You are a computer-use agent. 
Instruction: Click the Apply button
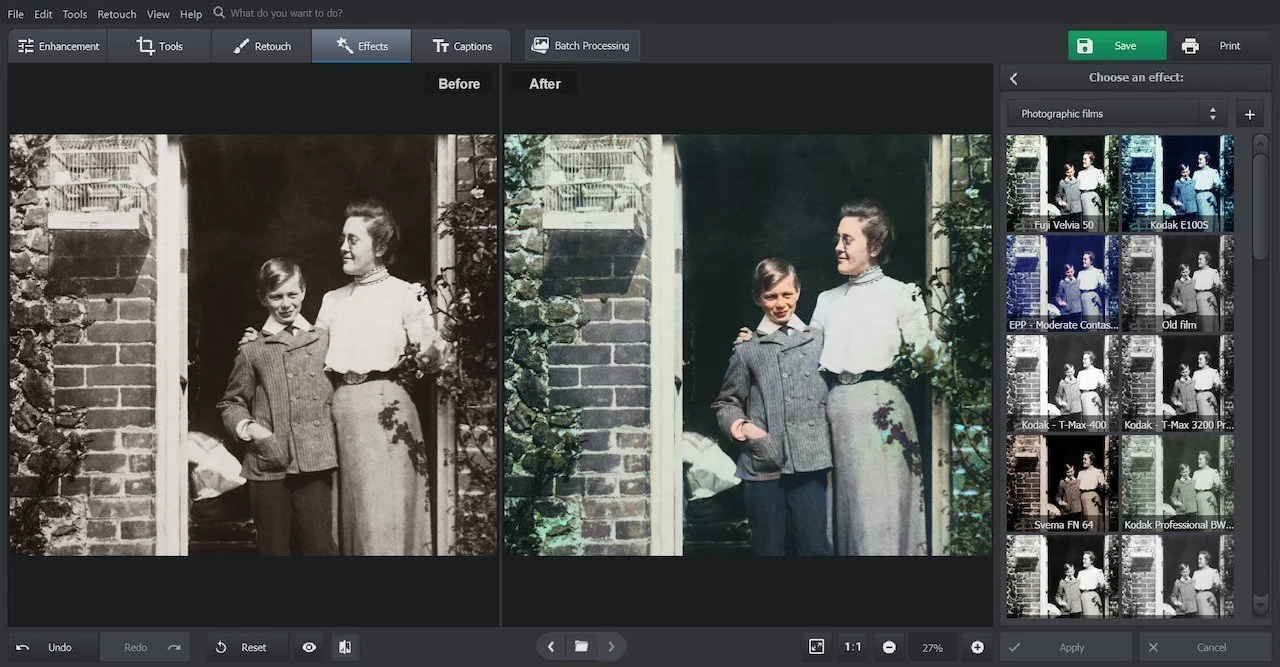[1066, 647]
